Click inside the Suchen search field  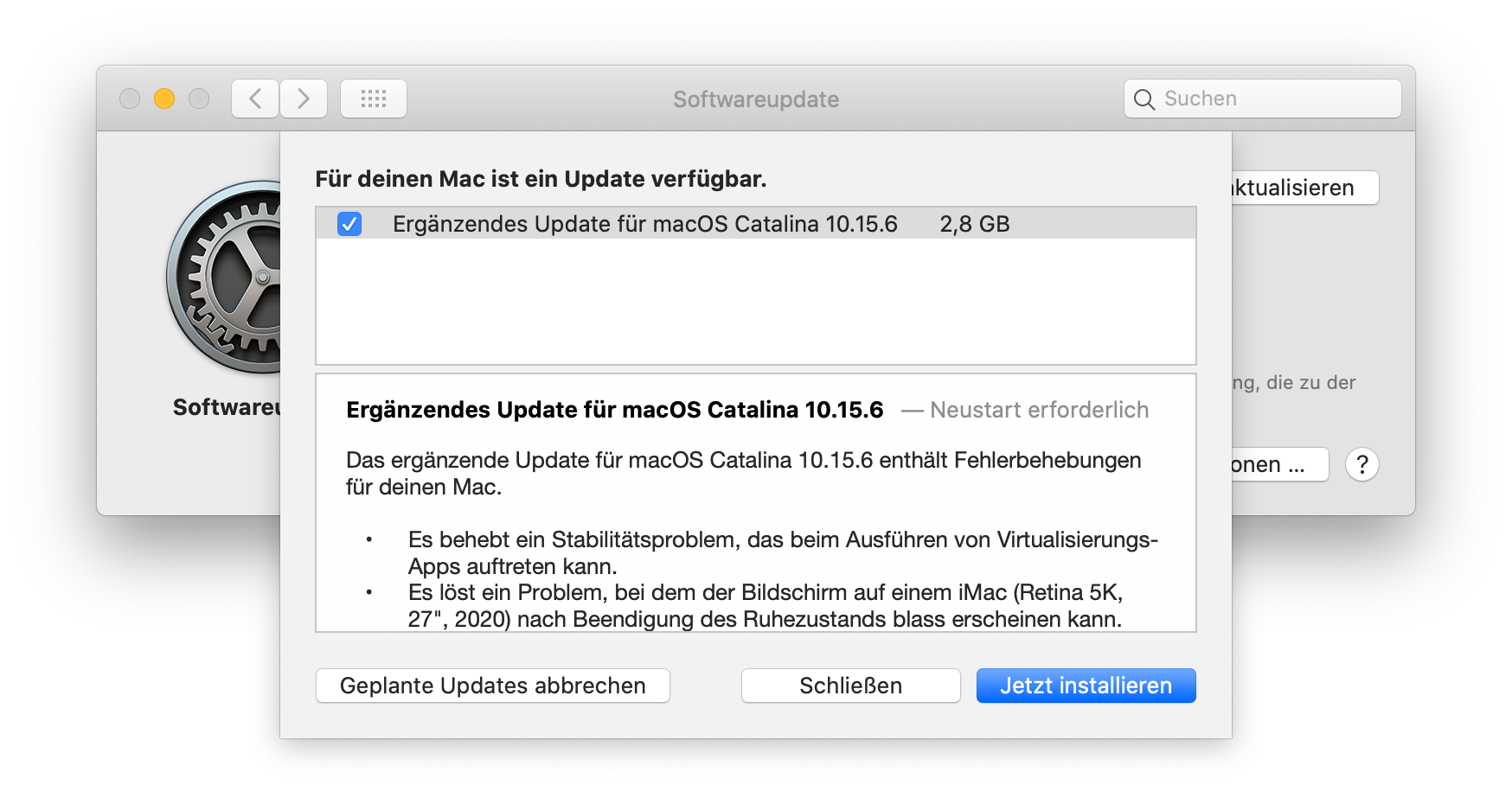point(1254,99)
